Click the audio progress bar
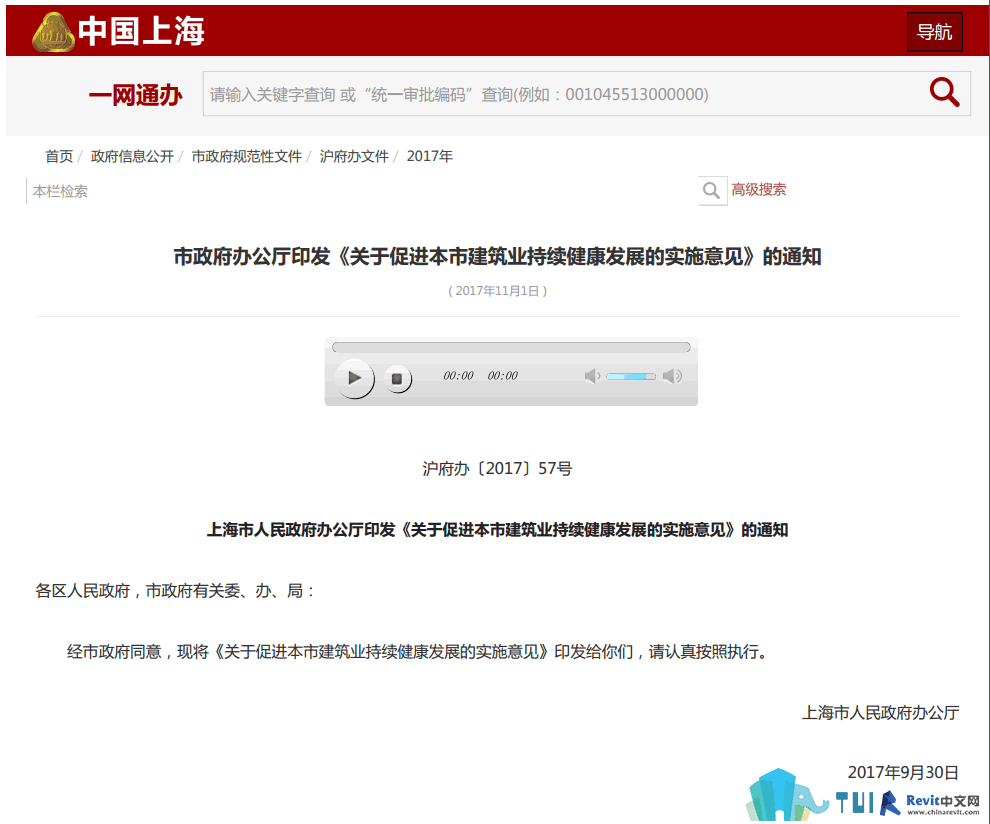 511,347
